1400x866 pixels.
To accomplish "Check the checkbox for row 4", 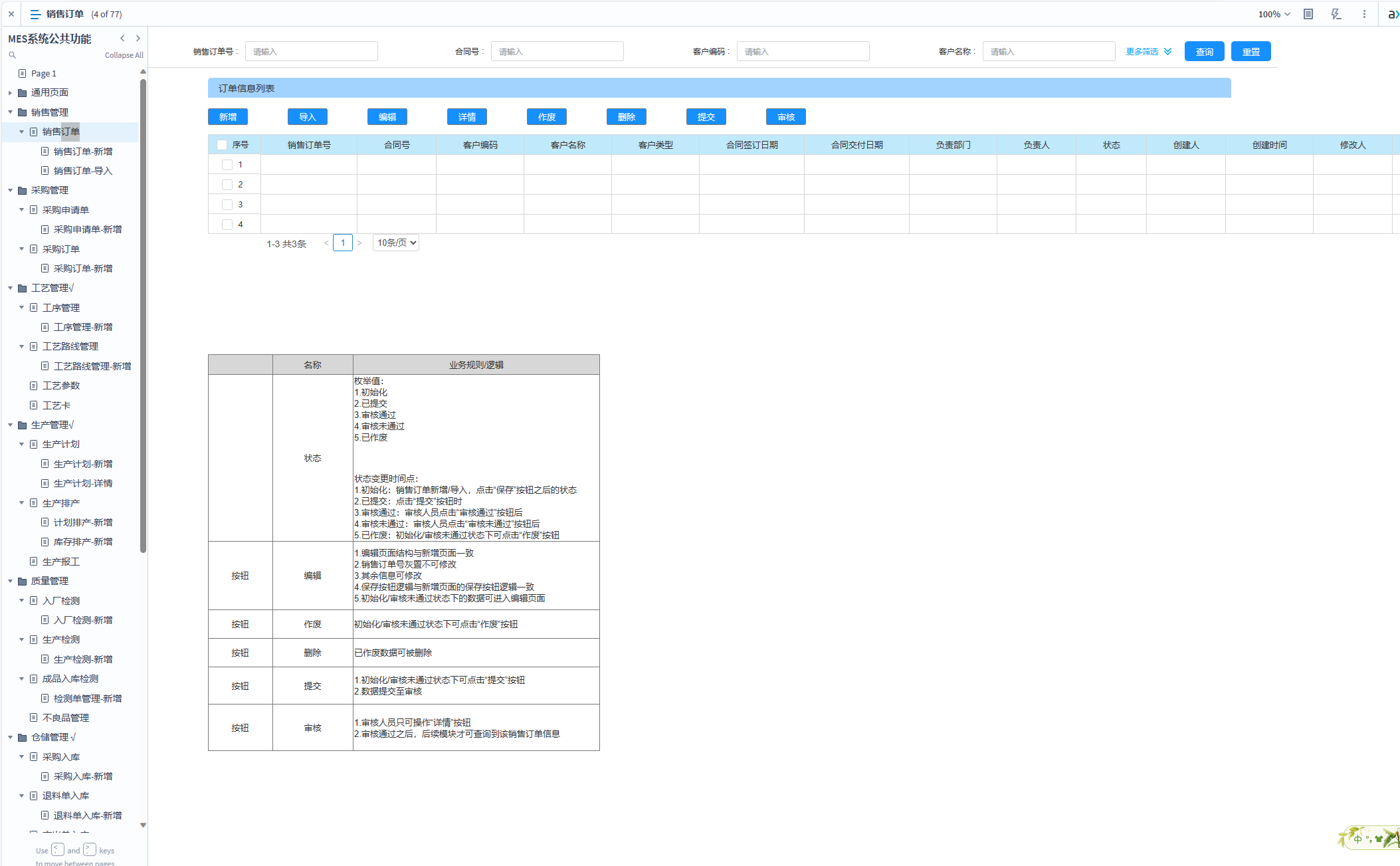I will tap(227, 225).
